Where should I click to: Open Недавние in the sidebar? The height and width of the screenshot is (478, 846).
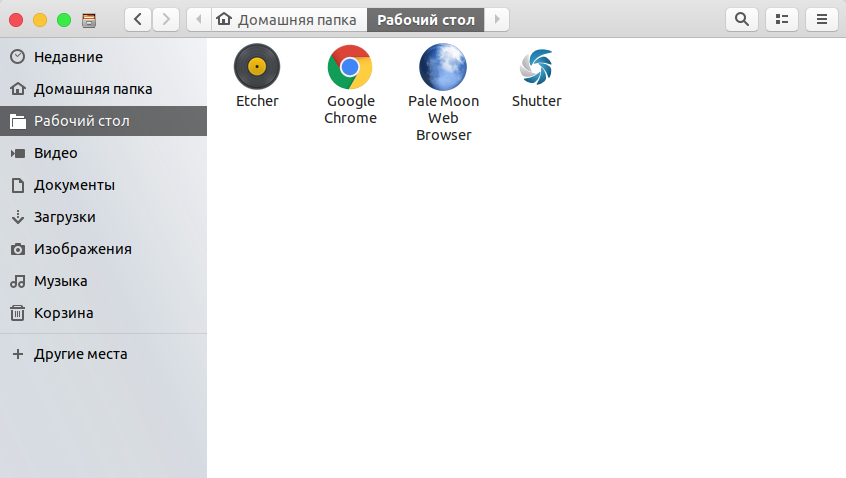104,57
